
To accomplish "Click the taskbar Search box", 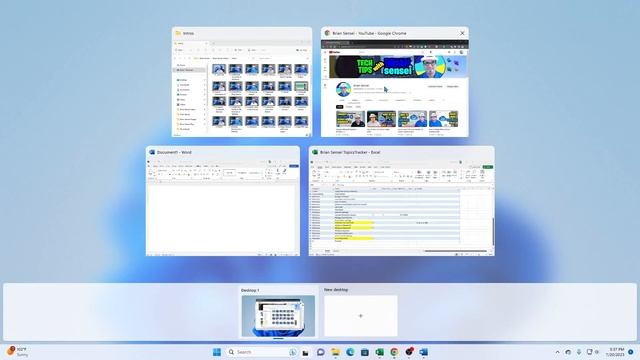I will point(261,352).
